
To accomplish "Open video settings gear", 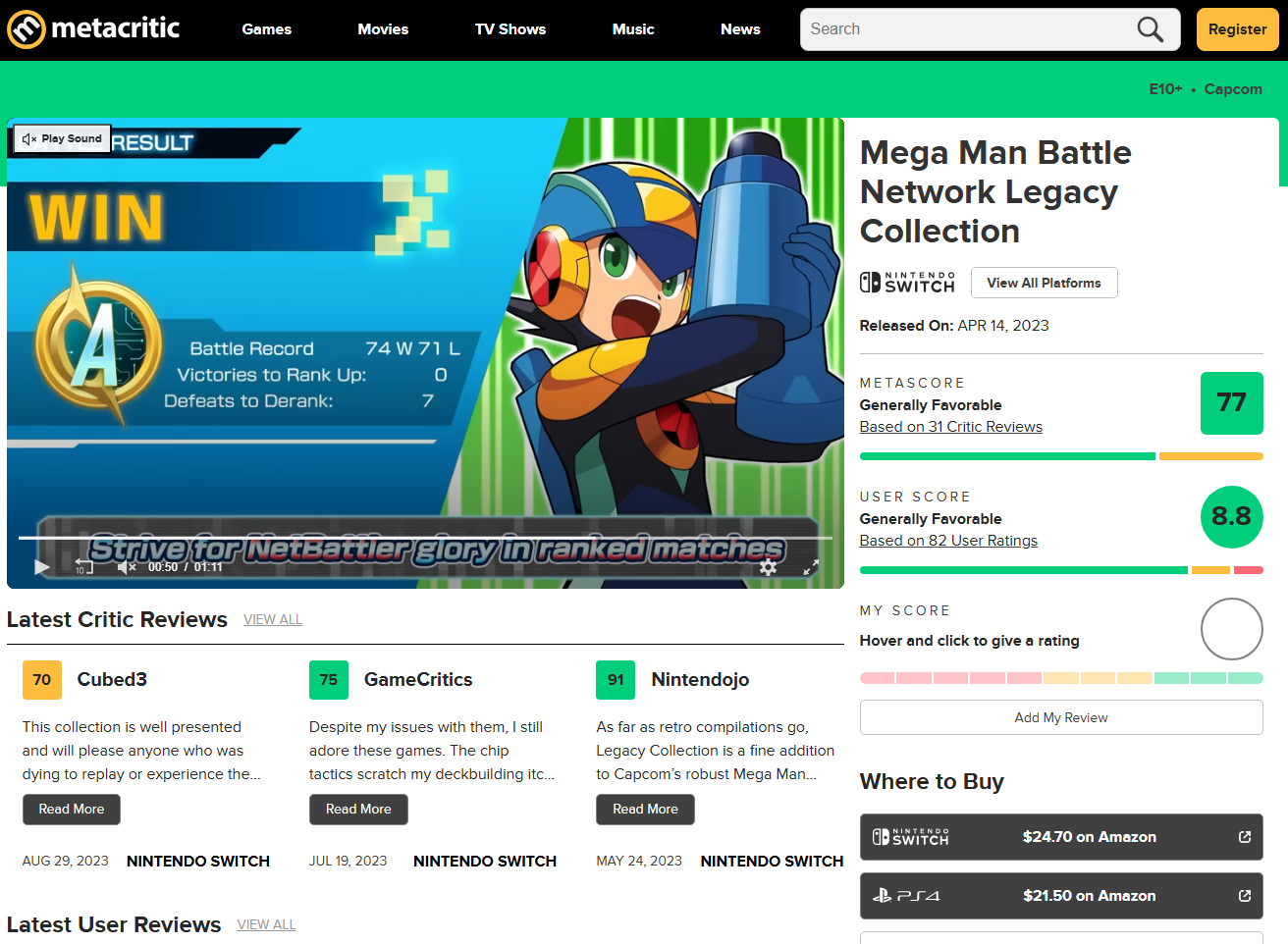I will point(768,566).
